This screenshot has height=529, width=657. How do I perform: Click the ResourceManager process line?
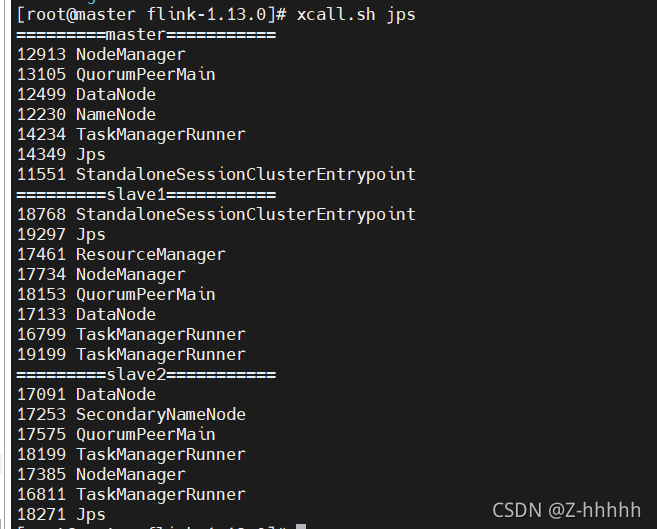(x=121, y=255)
